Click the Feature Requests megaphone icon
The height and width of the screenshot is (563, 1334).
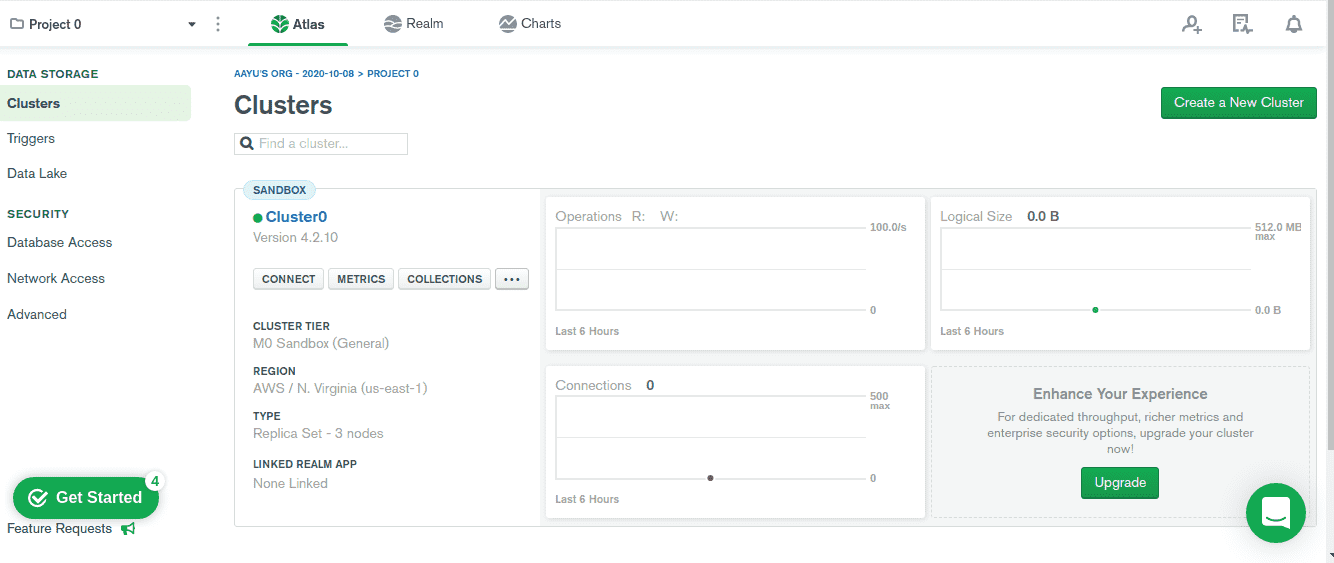click(x=128, y=529)
